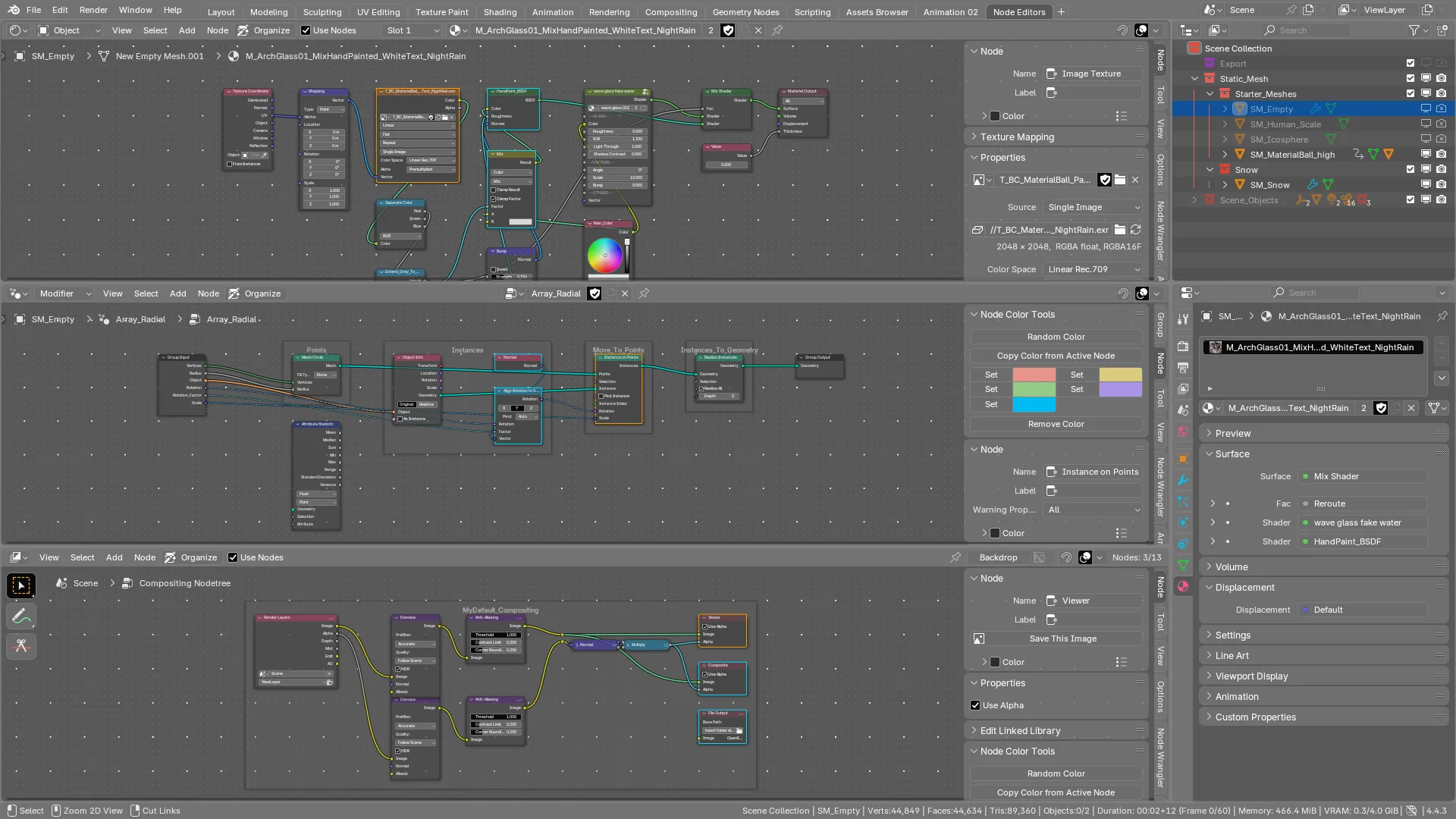
Task: Select Mix Shader surface field
Action: pyautogui.click(x=1362, y=476)
